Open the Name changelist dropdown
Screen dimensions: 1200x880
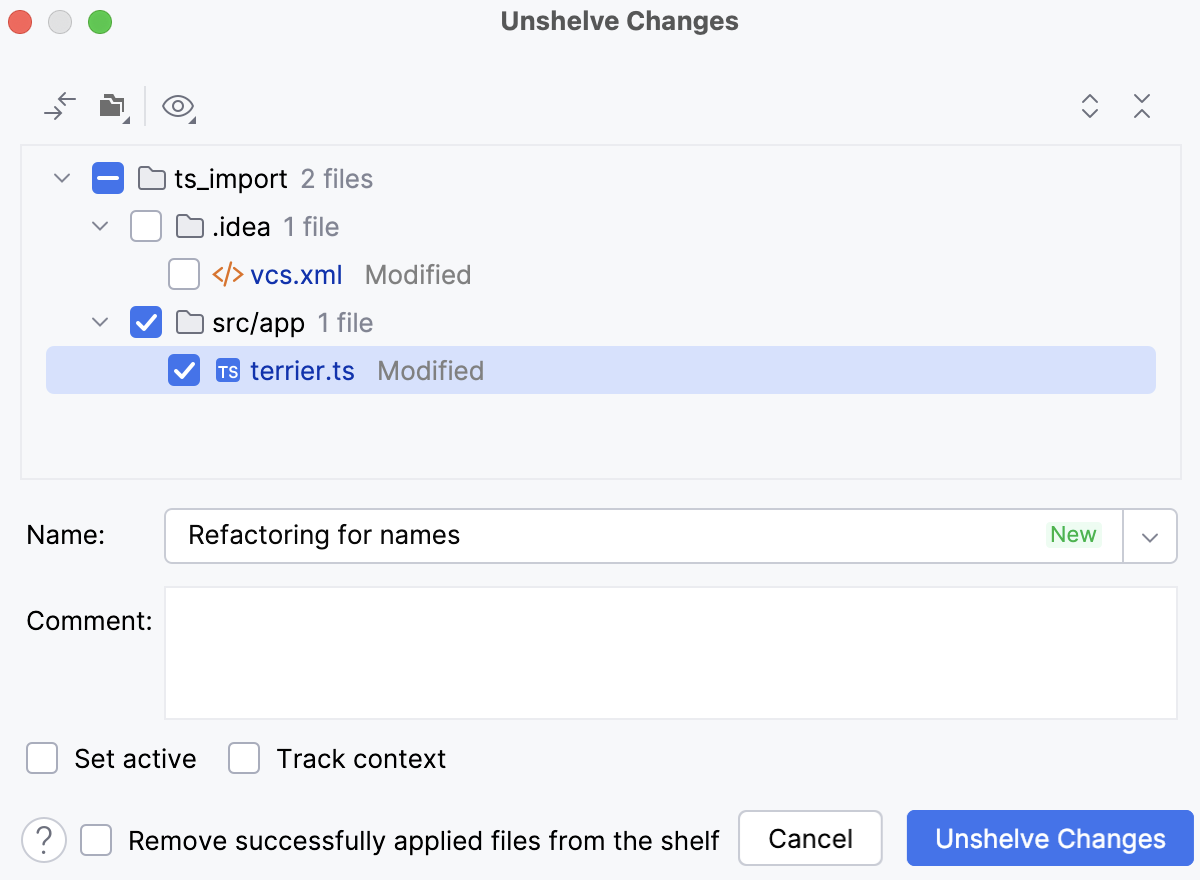click(x=1150, y=536)
